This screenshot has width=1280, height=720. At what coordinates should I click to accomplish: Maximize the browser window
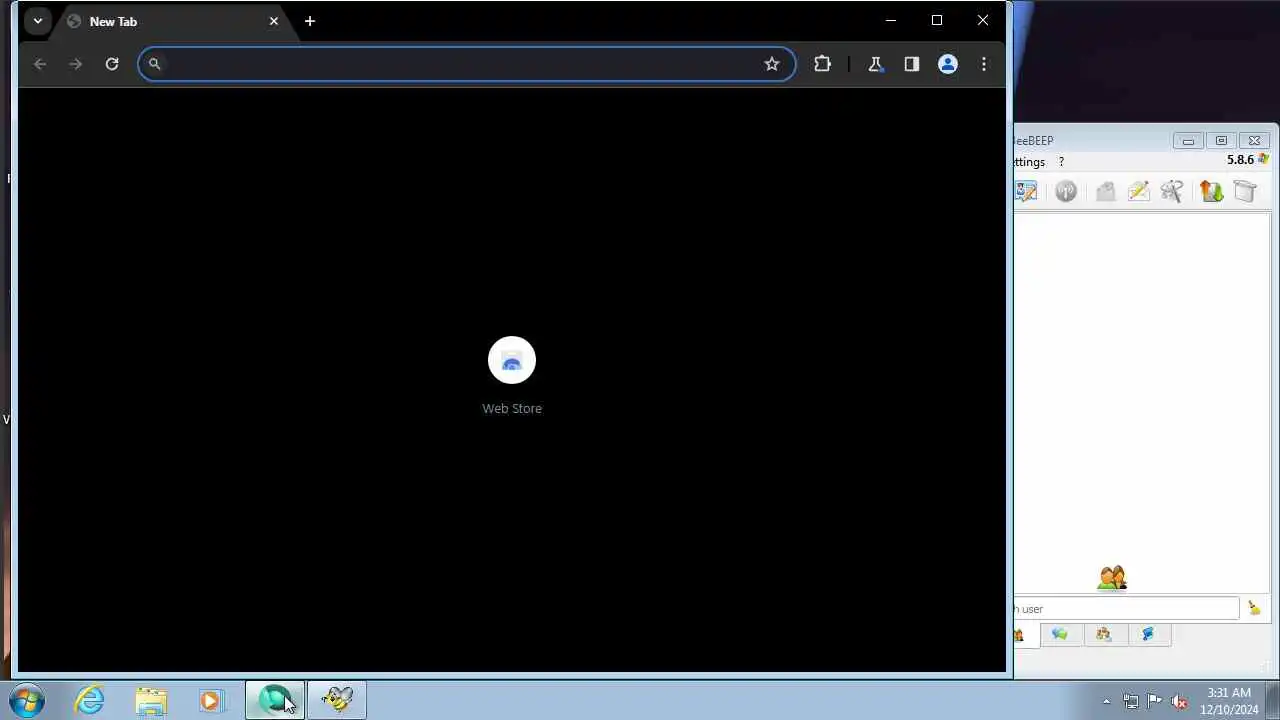pyautogui.click(x=937, y=20)
